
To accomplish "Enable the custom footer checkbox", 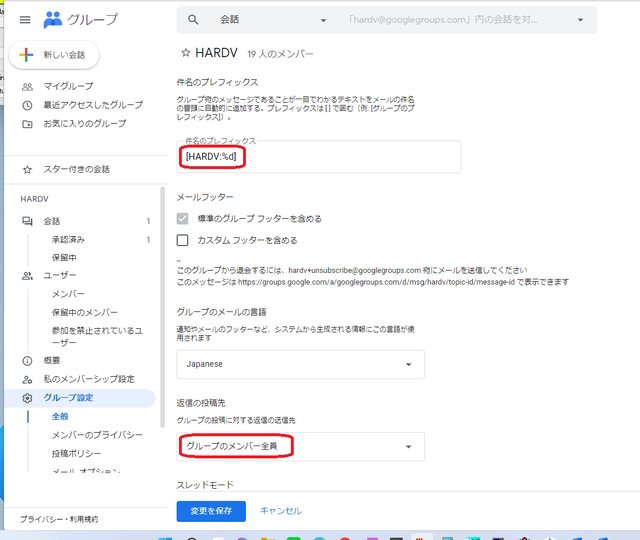I will tap(182, 240).
